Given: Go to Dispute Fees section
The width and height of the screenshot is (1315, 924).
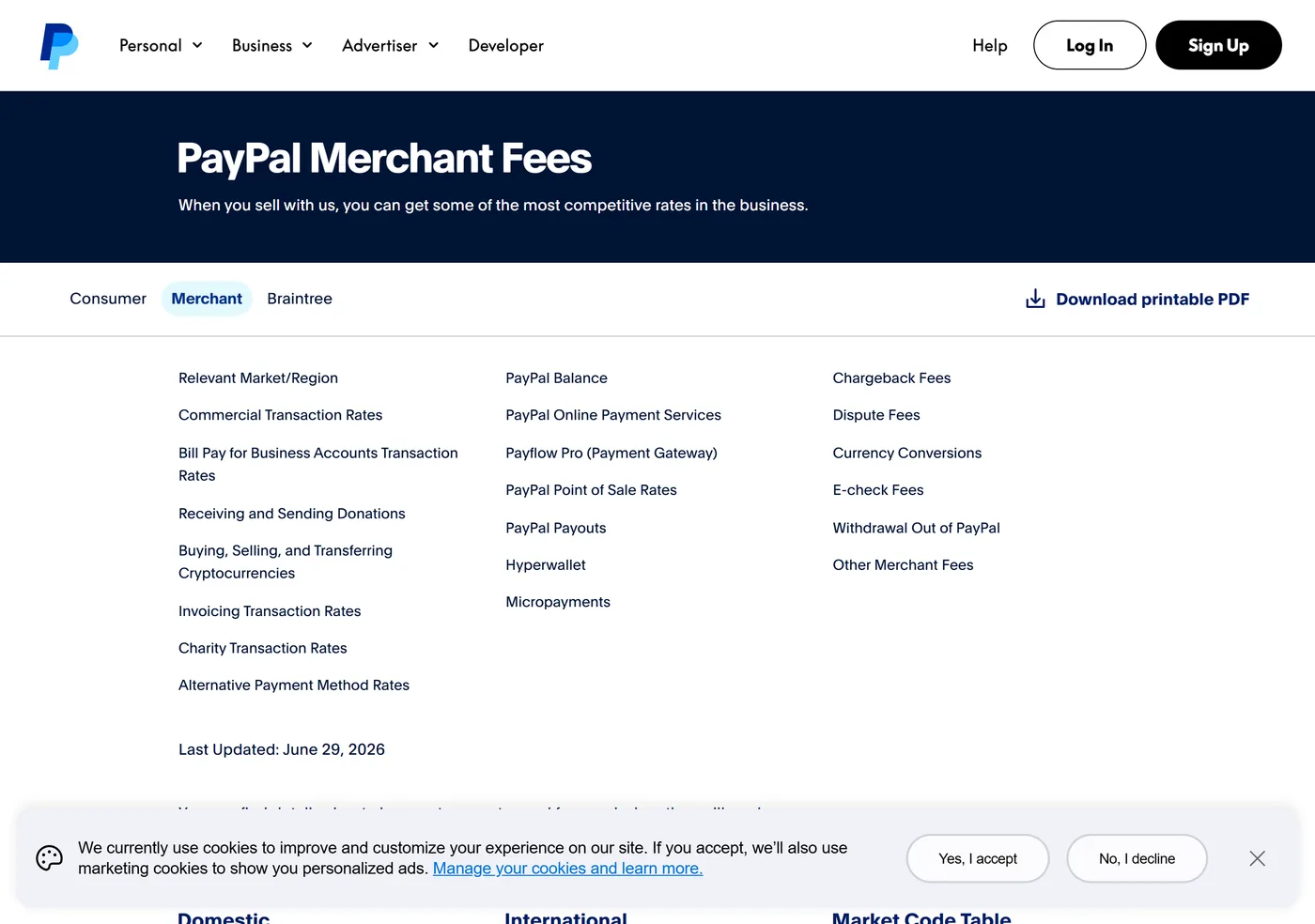Looking at the screenshot, I should [876, 415].
